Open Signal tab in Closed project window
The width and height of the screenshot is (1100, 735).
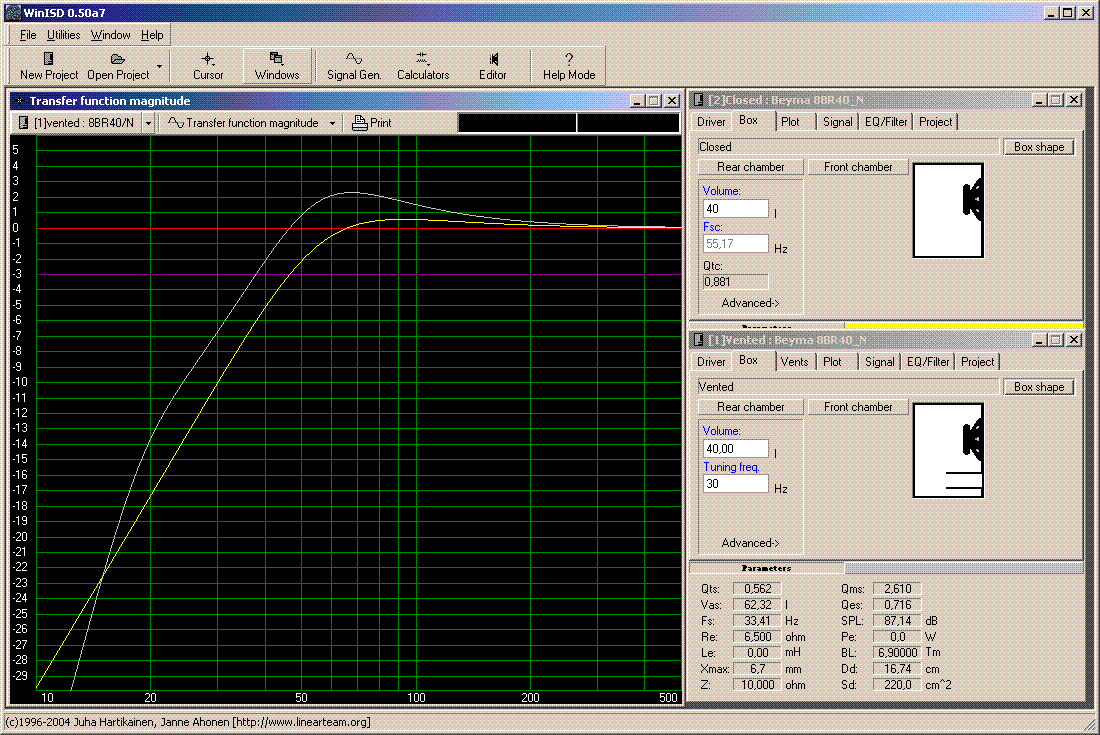pos(837,122)
